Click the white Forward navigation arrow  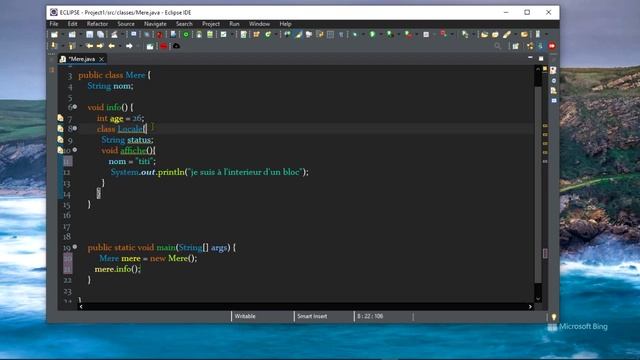pyautogui.click(x=129, y=46)
